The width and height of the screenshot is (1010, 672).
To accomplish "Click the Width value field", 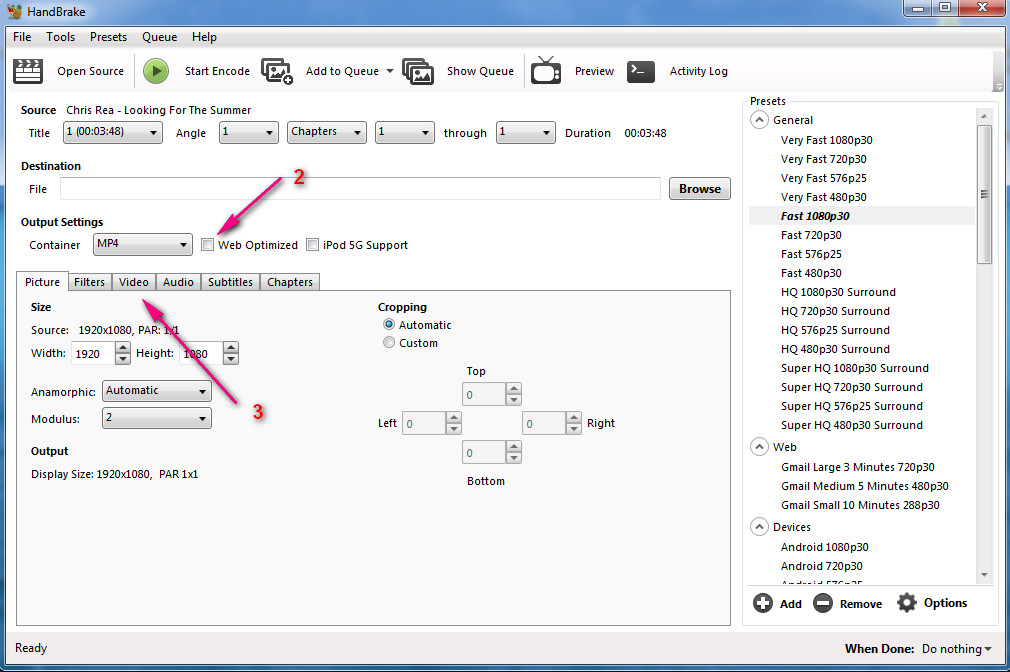I will [x=93, y=353].
